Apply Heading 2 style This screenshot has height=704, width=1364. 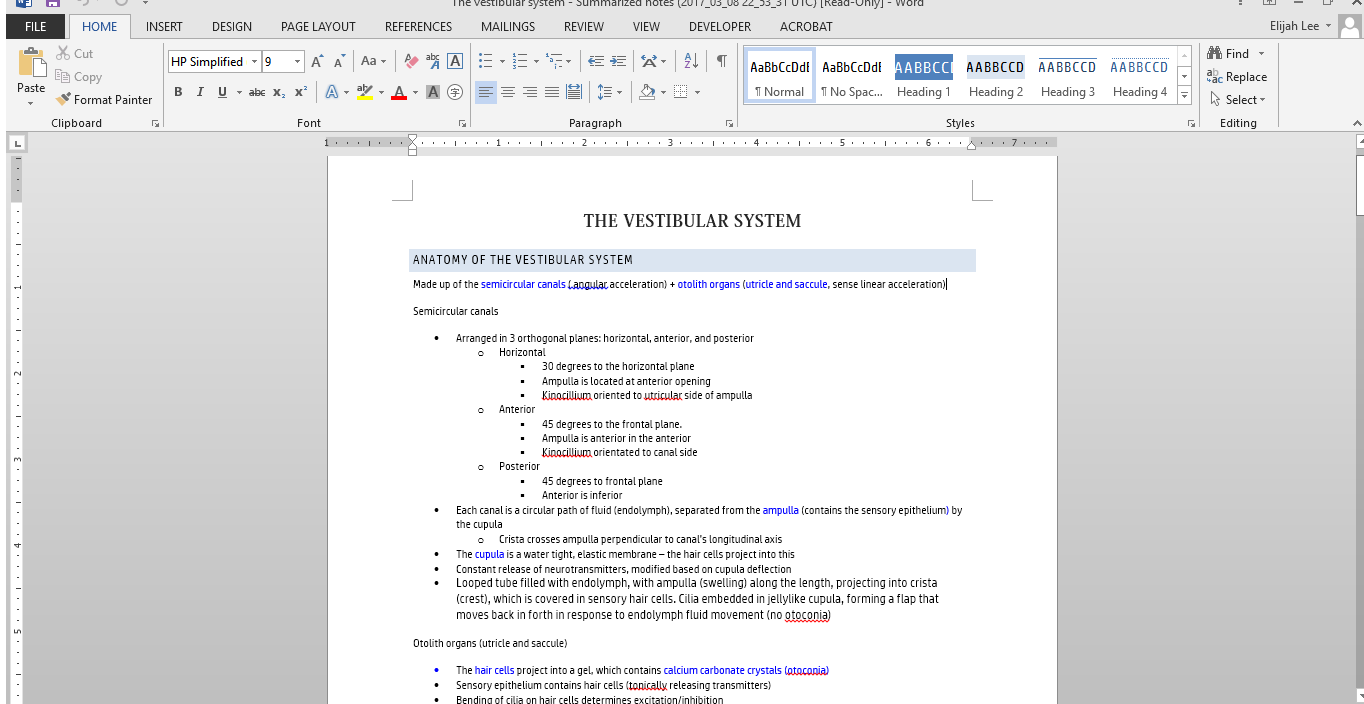996,77
